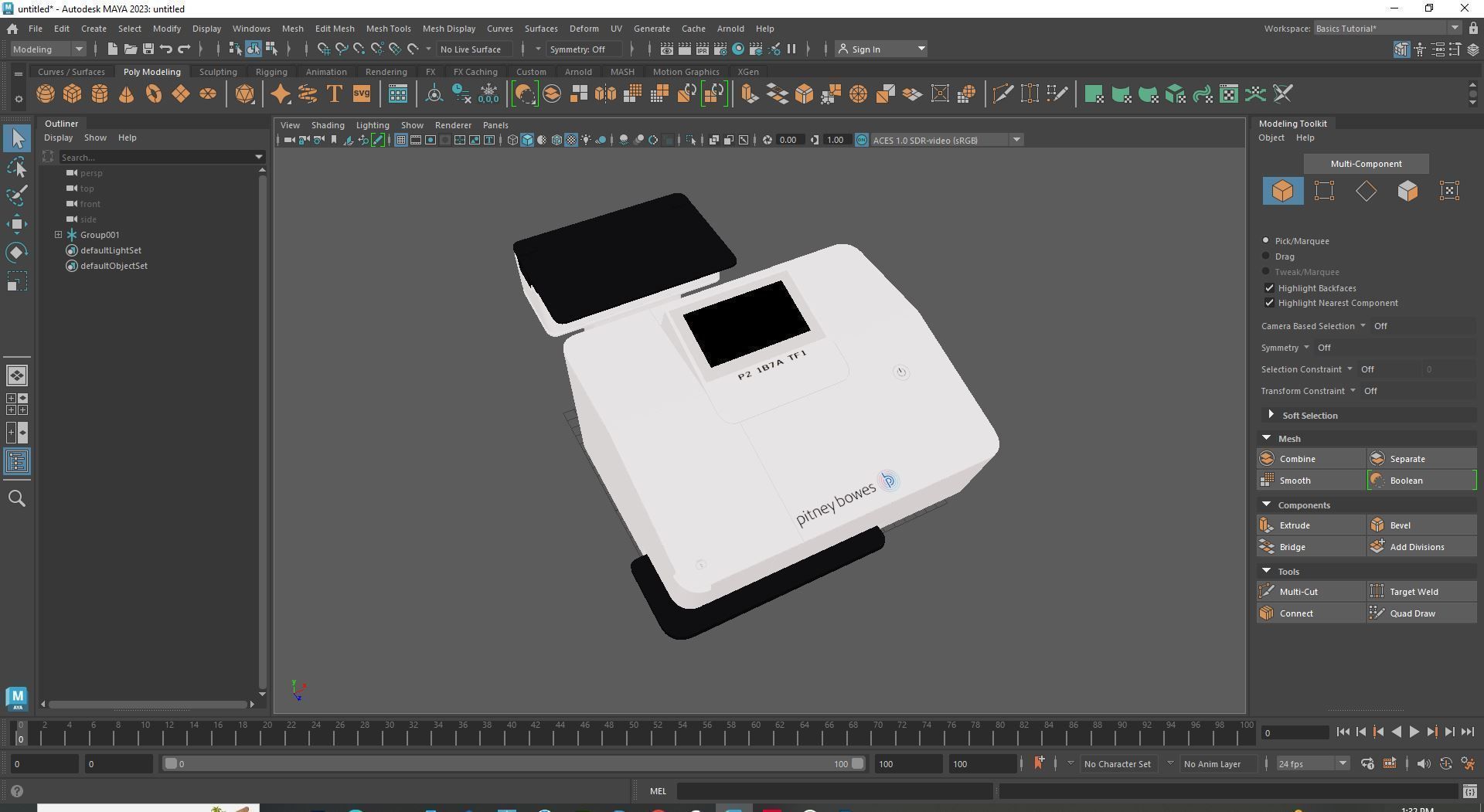Create a polygon sphere from shelf
The width and height of the screenshot is (1484, 812).
pos(46,94)
